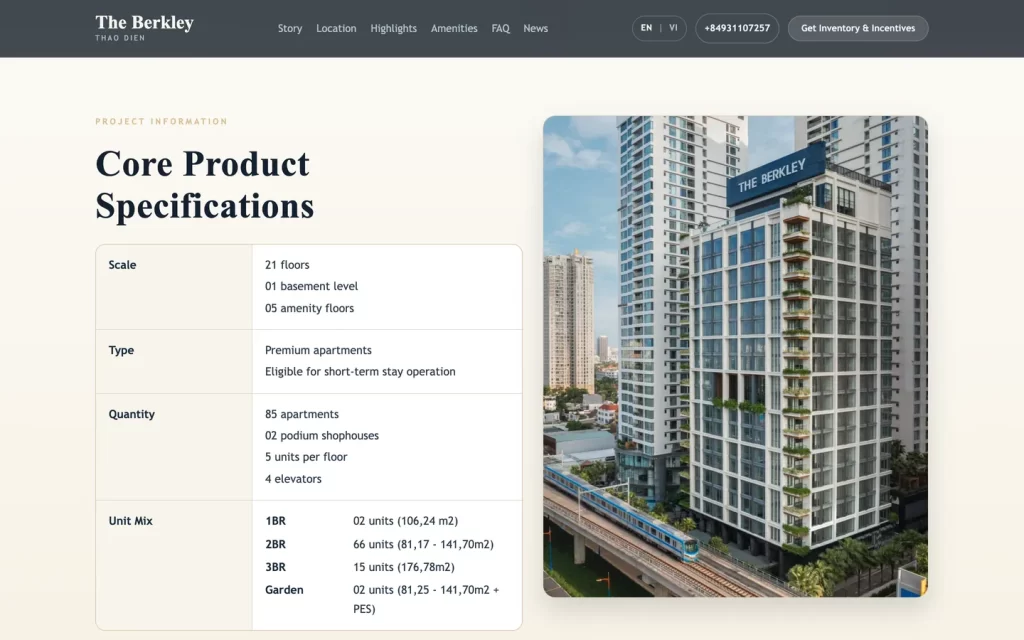Screen dimensions: 1024x640
Task: Select the Scale row label
Action: tap(122, 264)
